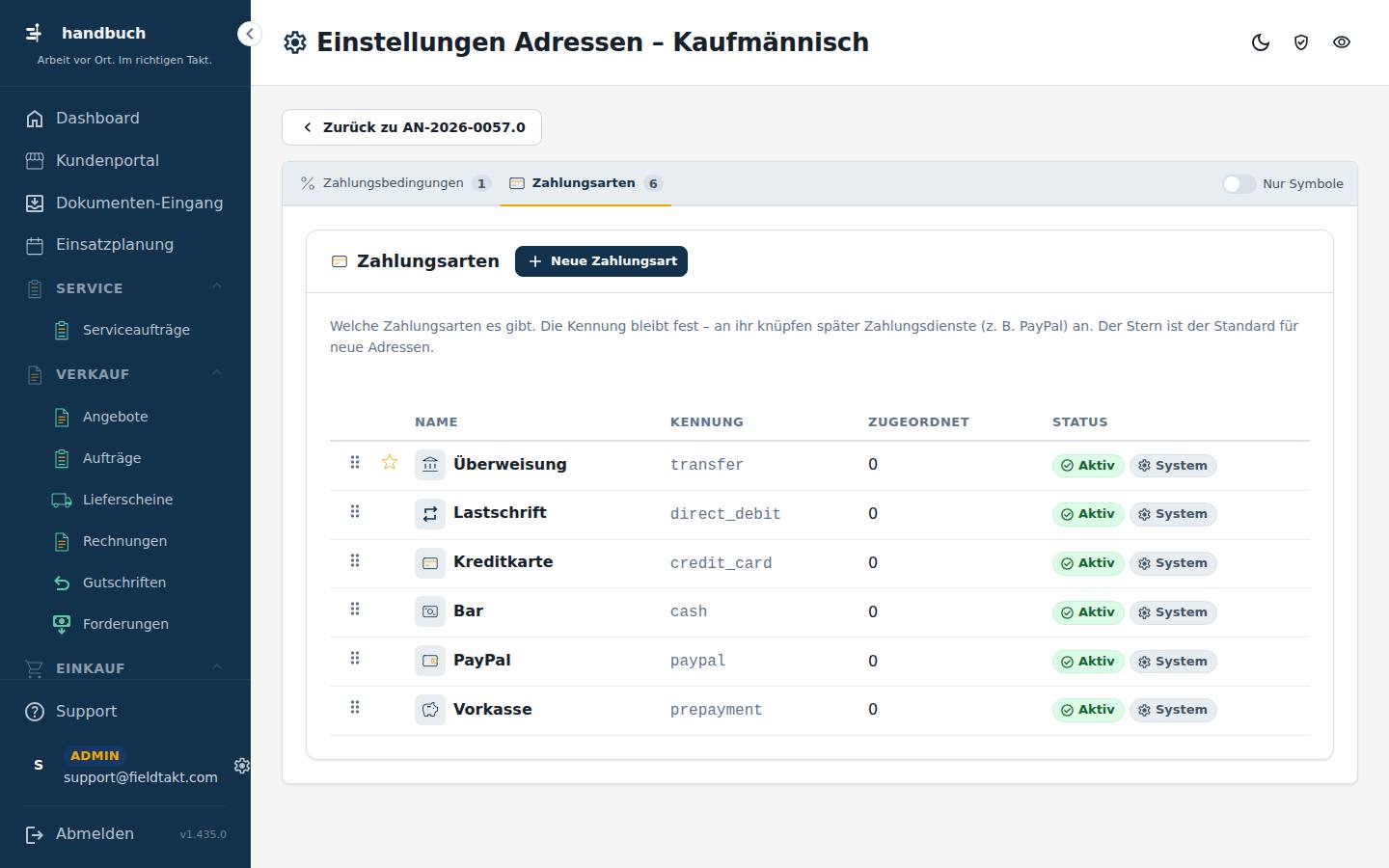This screenshot has height=868, width=1389.
Task: Click the eye icon in header
Action: tap(1342, 42)
